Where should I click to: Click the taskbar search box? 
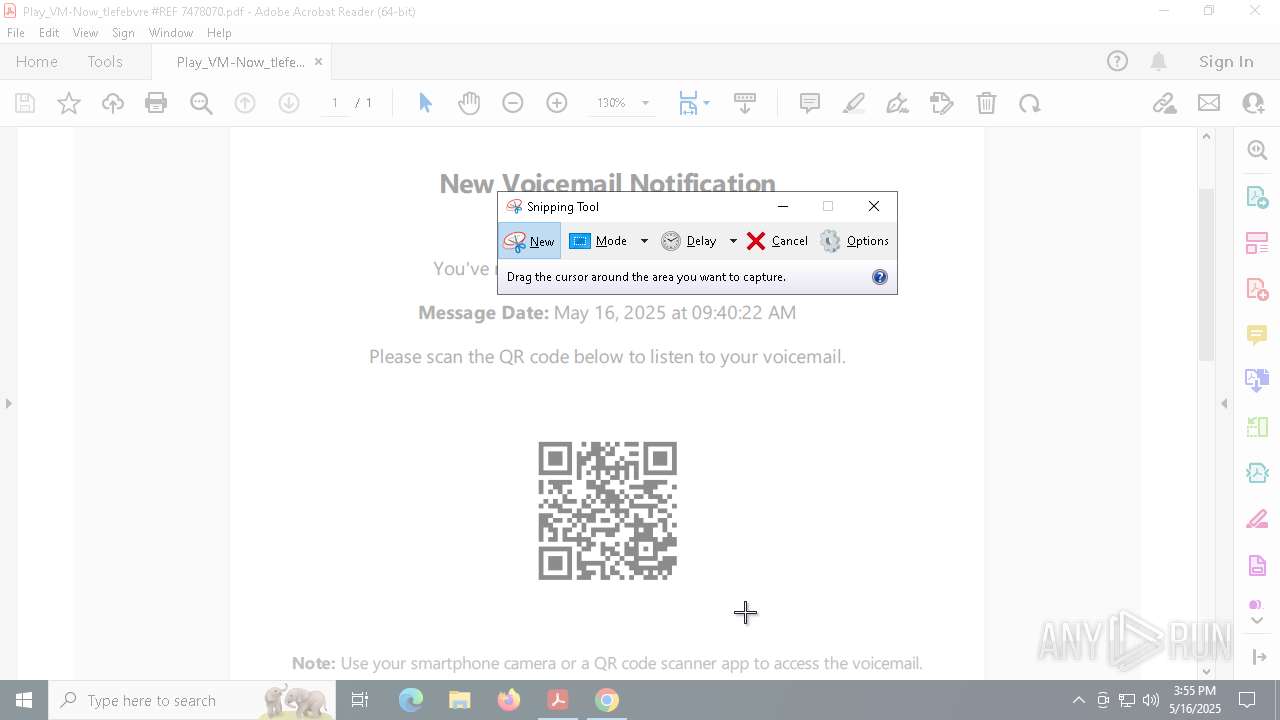(192, 700)
